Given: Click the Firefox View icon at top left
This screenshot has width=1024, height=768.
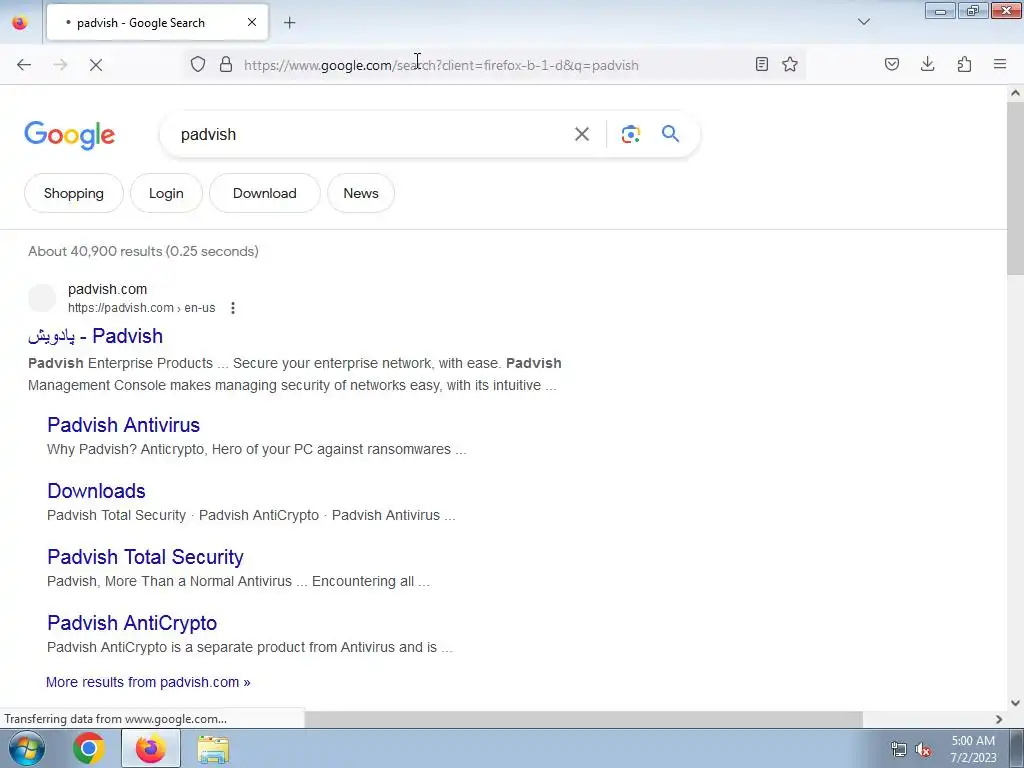Looking at the screenshot, I should point(20,23).
